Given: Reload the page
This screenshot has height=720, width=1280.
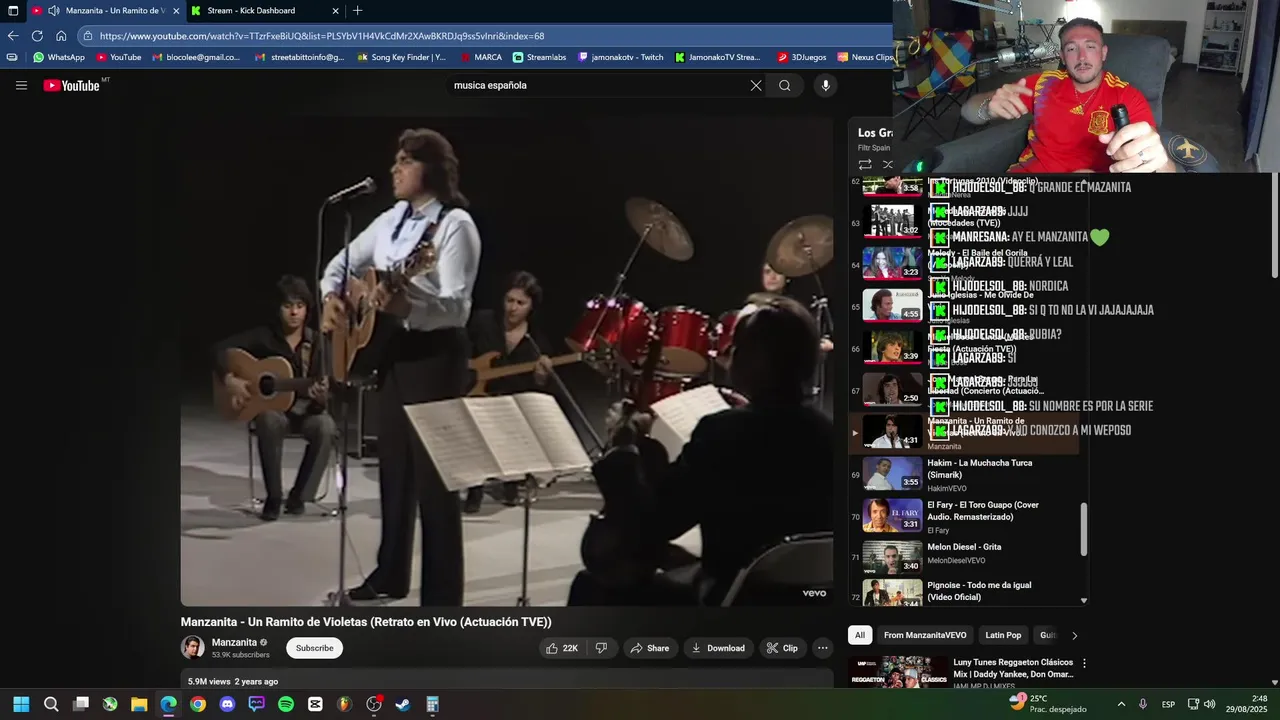Looking at the screenshot, I should 37,36.
